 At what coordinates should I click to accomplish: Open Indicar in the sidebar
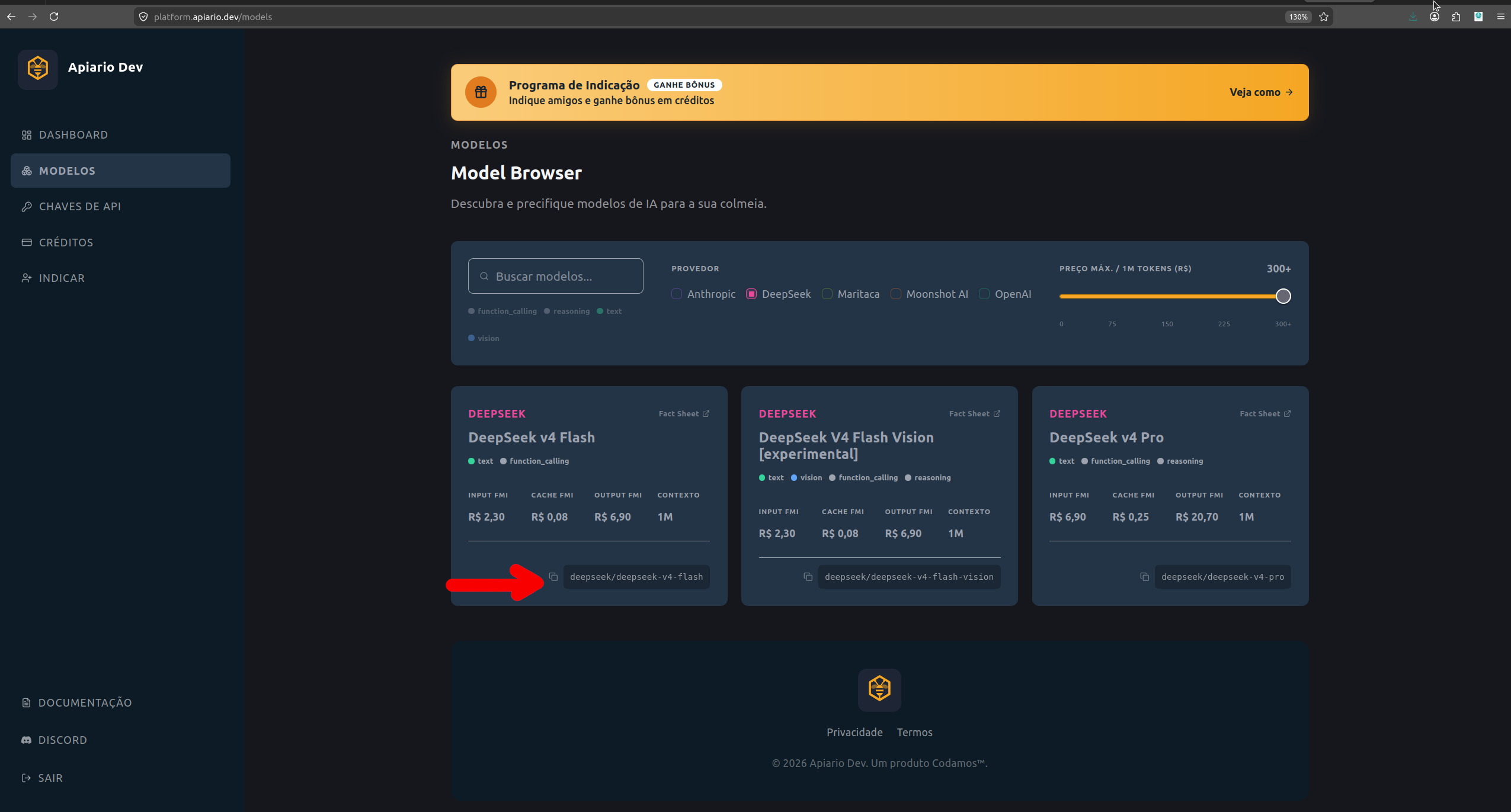(120, 278)
